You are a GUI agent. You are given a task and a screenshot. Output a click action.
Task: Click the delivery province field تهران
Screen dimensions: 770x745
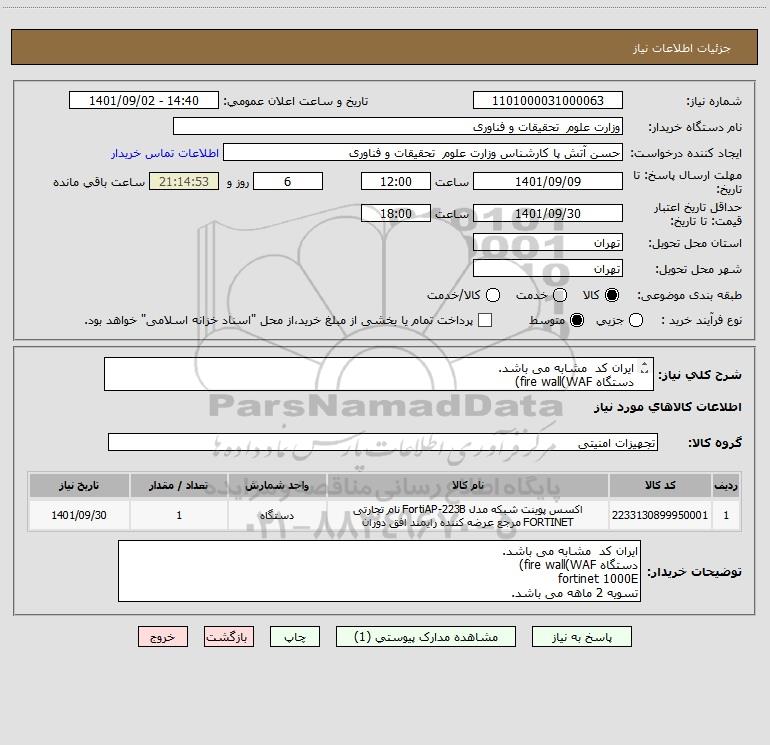click(x=548, y=243)
